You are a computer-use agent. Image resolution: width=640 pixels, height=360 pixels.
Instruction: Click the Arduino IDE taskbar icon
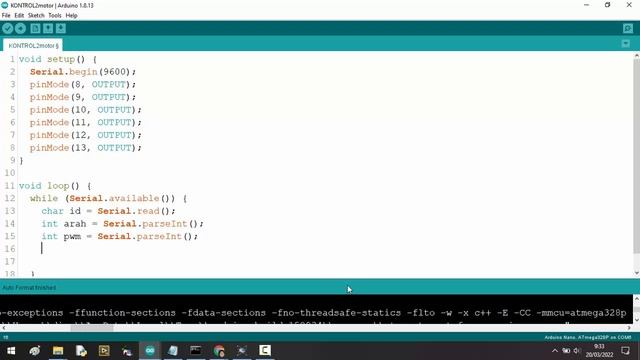[x=150, y=351]
